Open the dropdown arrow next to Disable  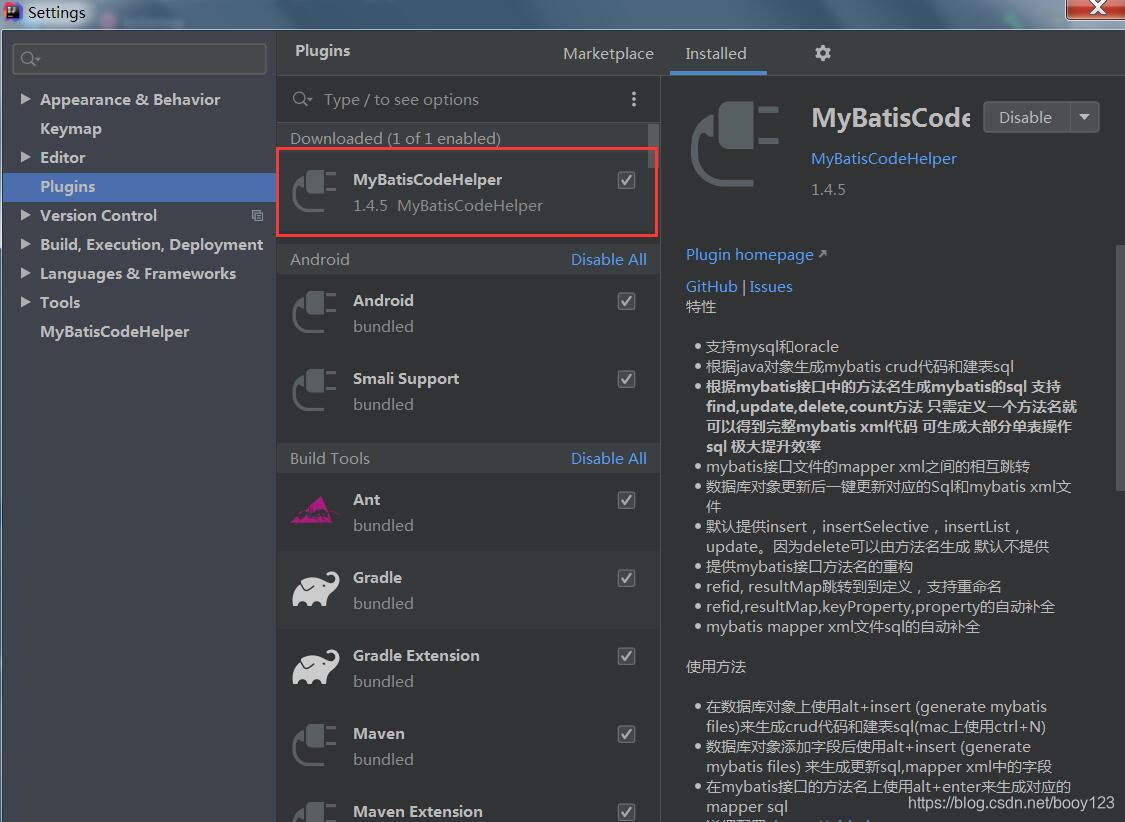(x=1085, y=117)
